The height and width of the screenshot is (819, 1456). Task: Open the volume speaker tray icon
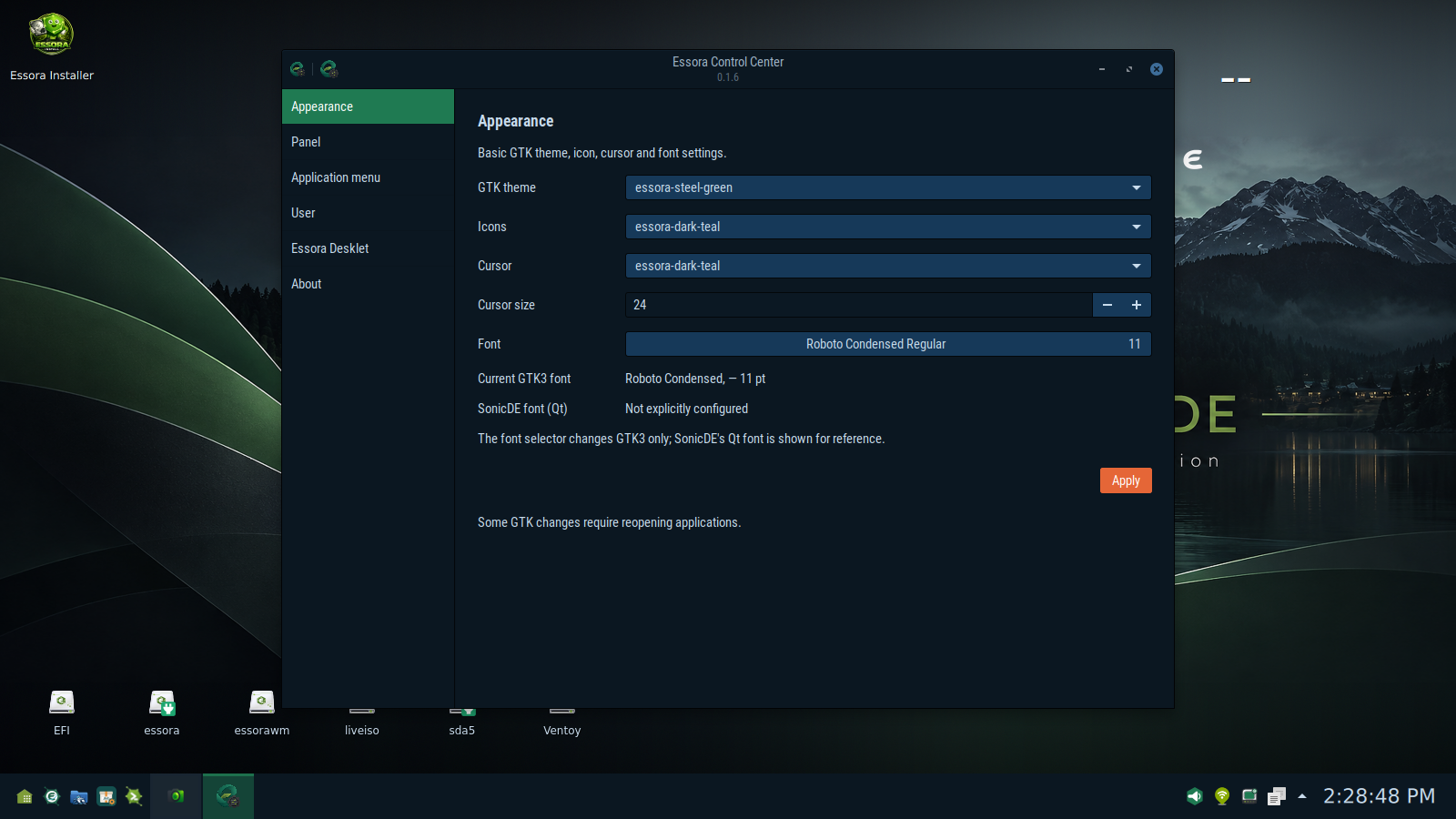[x=1195, y=796]
